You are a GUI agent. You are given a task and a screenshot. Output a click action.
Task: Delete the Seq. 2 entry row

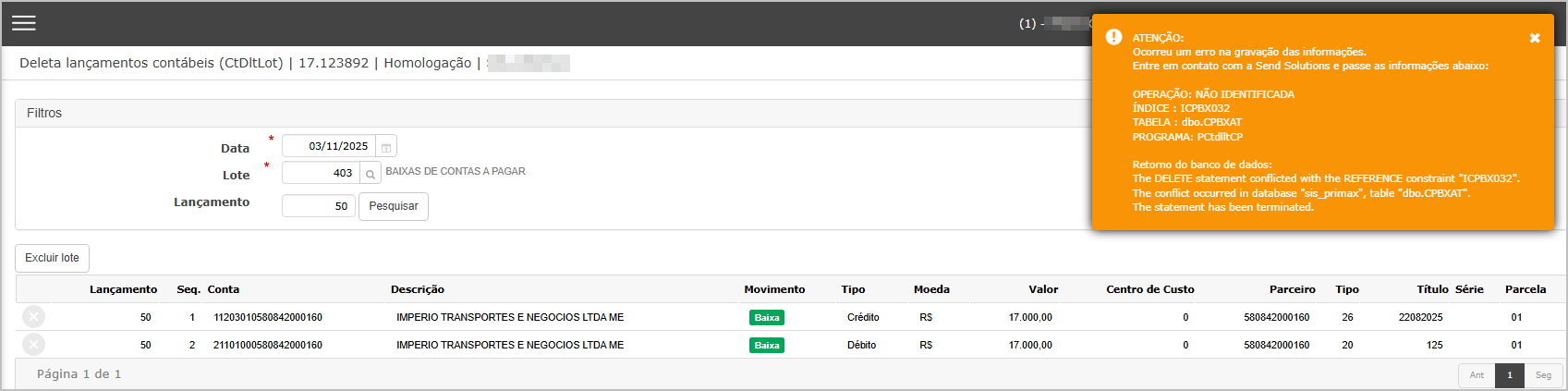click(33, 345)
